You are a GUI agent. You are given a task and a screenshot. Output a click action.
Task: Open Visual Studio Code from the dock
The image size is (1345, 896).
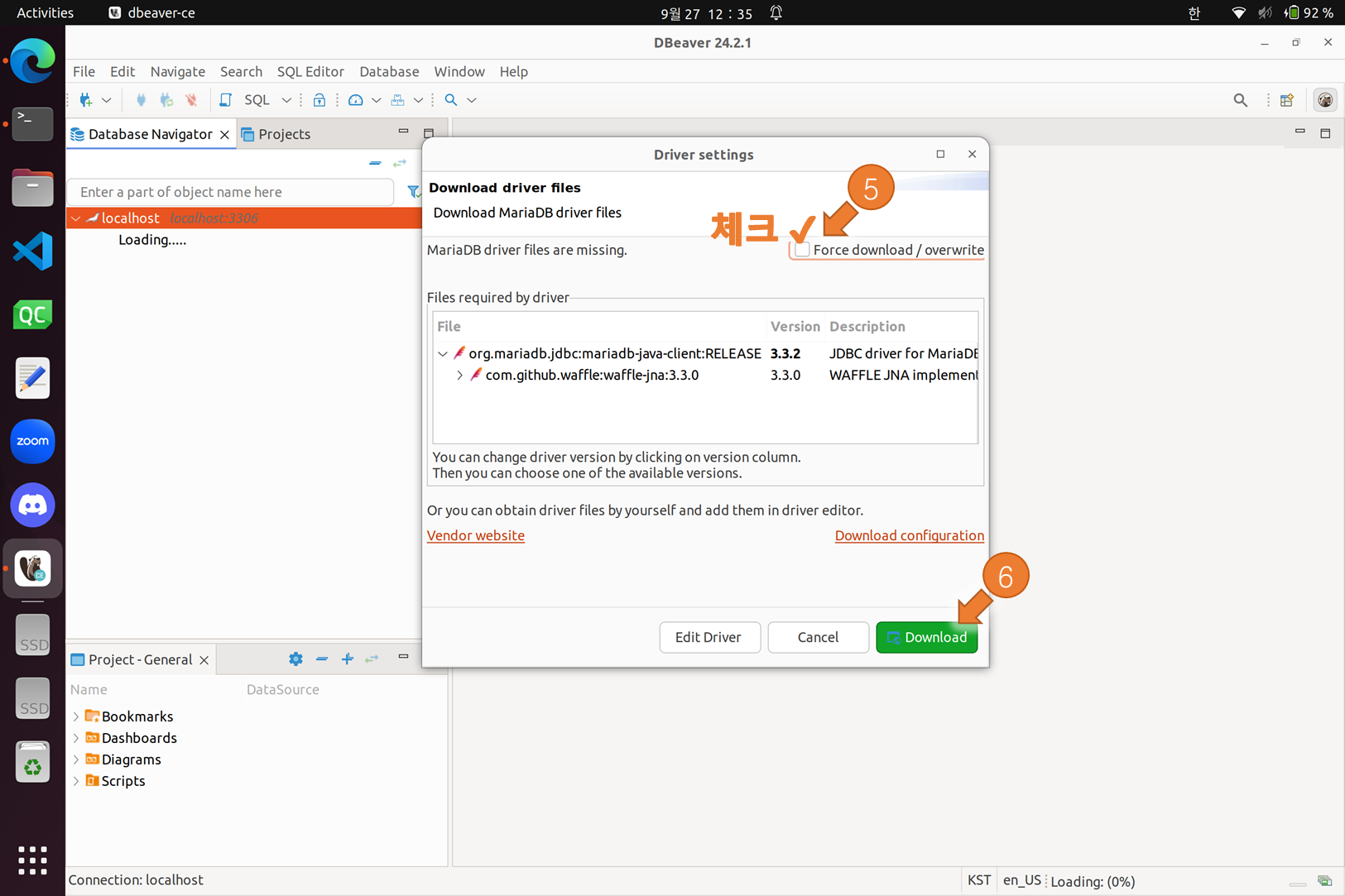pos(32,252)
